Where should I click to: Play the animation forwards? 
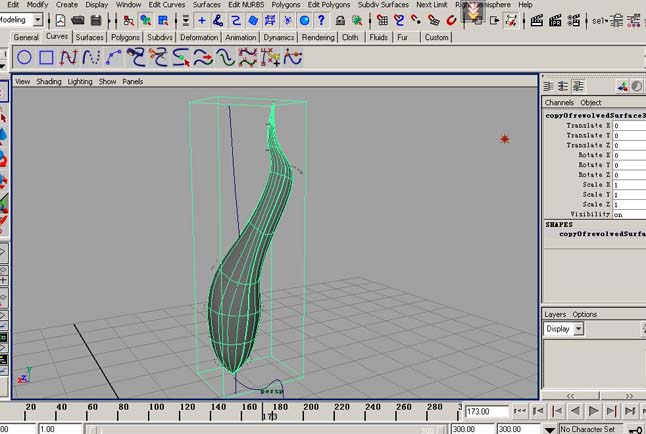pos(593,411)
